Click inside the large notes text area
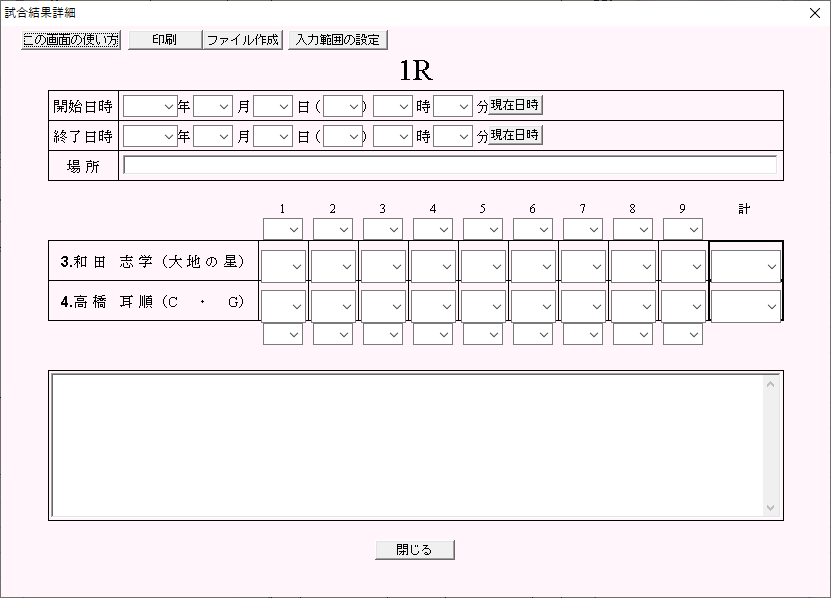831x598 pixels. pyautogui.click(x=407, y=445)
